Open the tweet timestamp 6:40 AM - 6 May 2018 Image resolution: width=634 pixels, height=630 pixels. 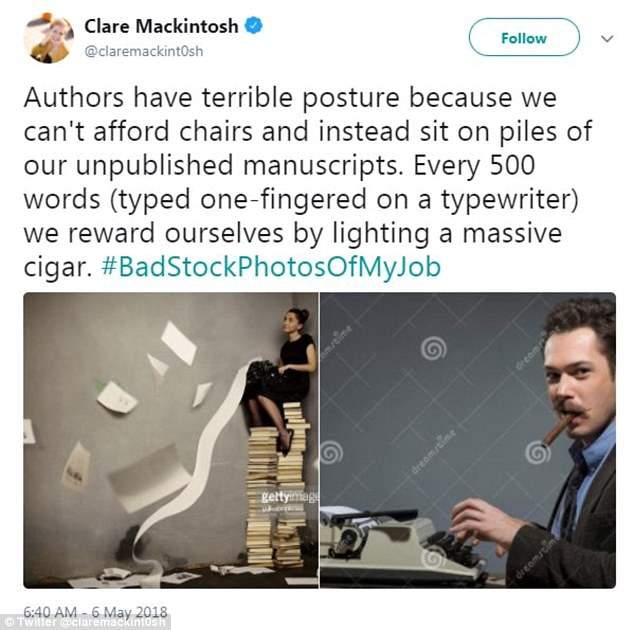pyautogui.click(x=95, y=611)
